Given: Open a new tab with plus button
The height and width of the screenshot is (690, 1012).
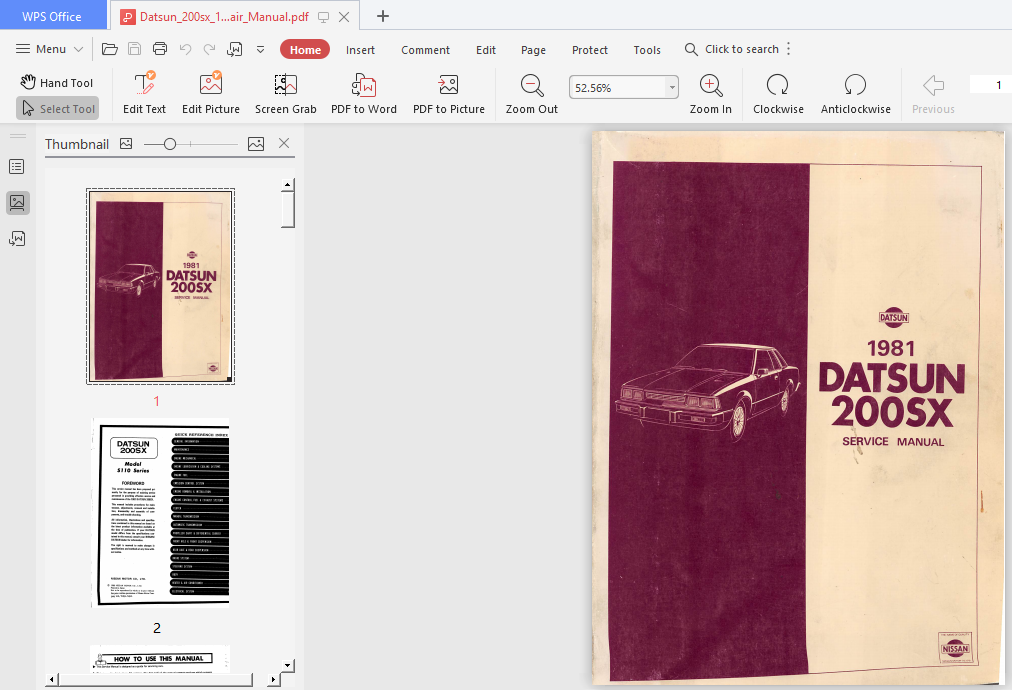Looking at the screenshot, I should pos(383,16).
